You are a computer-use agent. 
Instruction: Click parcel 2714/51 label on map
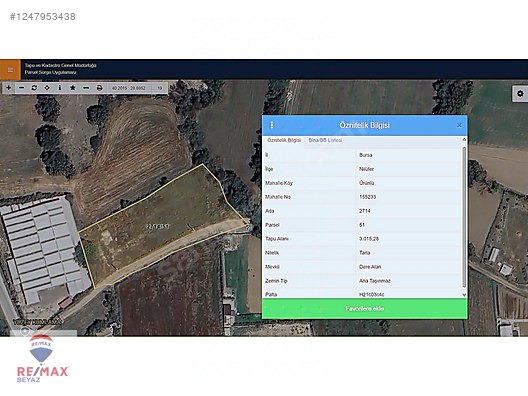coord(157,226)
